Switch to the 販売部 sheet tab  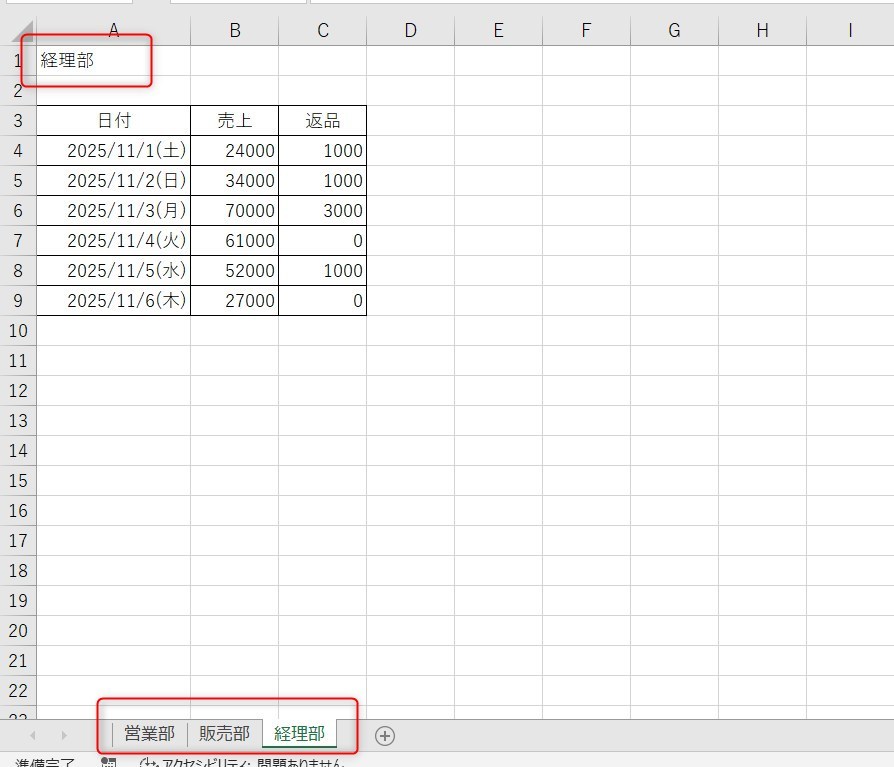point(224,734)
